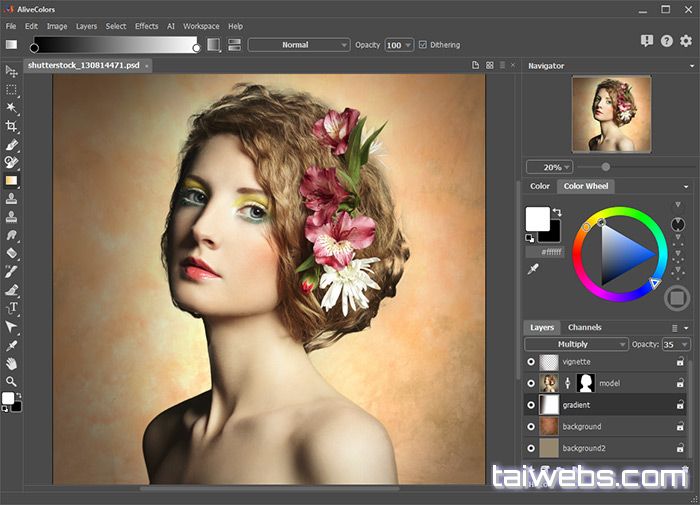This screenshot has height=505, width=700.
Task: Select the model layer thumbnail
Action: point(548,383)
